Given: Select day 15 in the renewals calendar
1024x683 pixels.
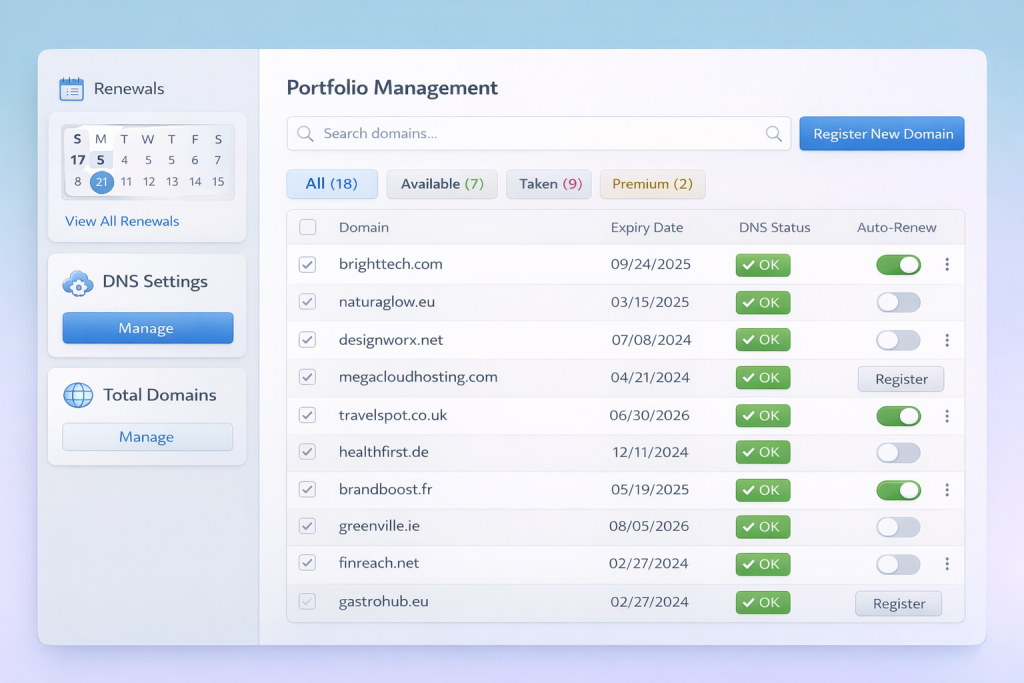Looking at the screenshot, I should (218, 182).
